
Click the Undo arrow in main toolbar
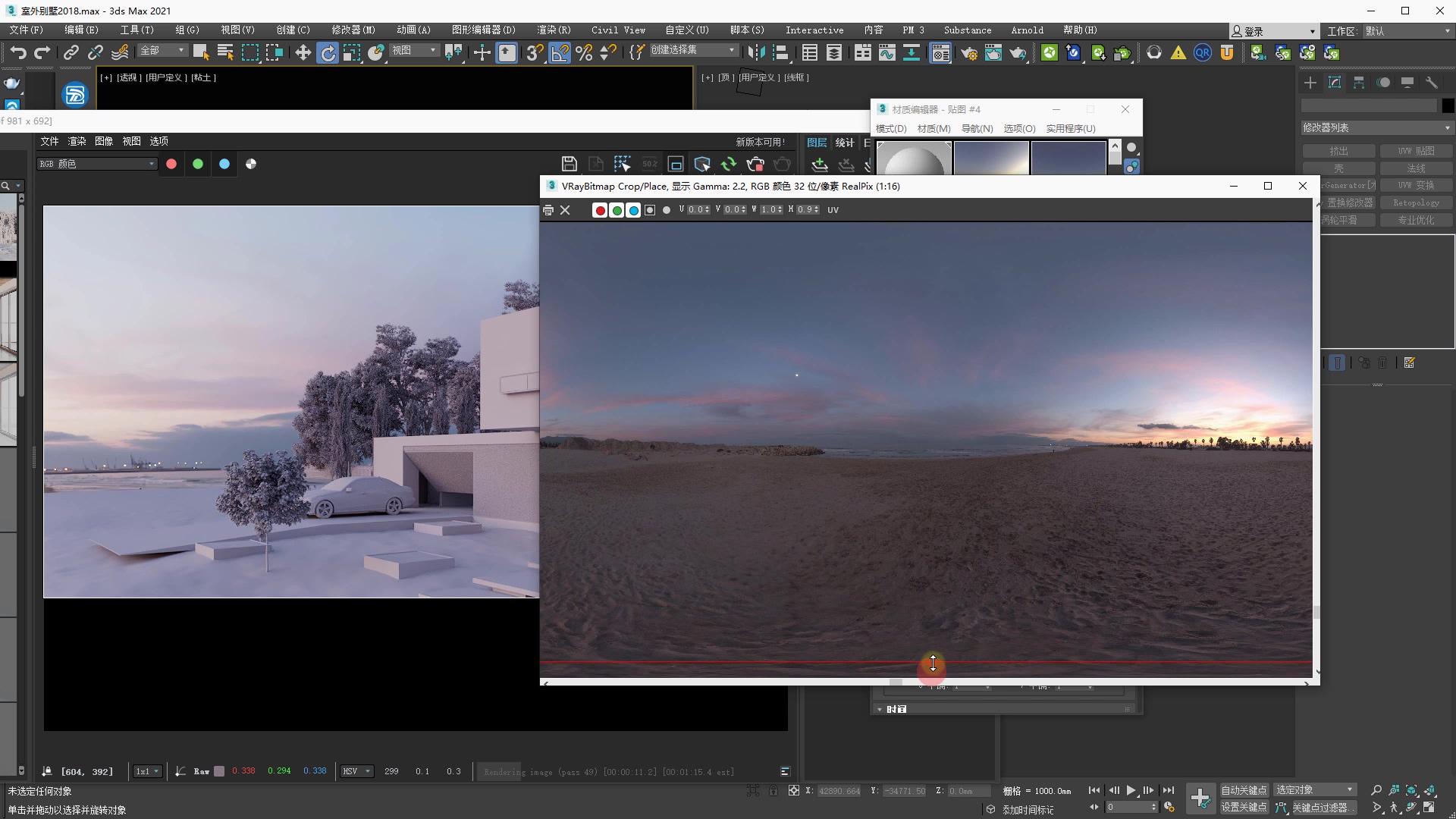pos(17,52)
